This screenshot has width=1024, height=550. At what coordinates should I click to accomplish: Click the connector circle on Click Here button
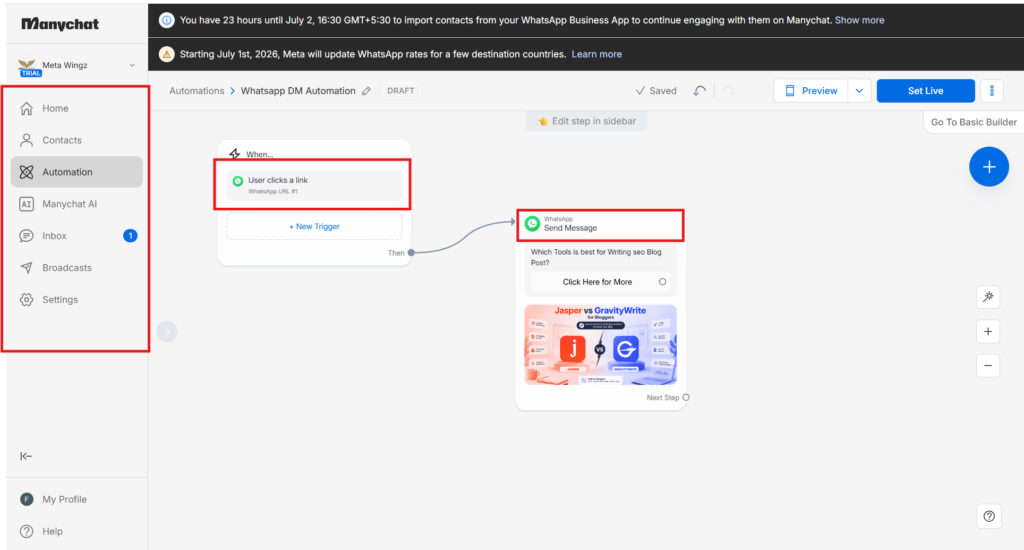click(x=662, y=282)
